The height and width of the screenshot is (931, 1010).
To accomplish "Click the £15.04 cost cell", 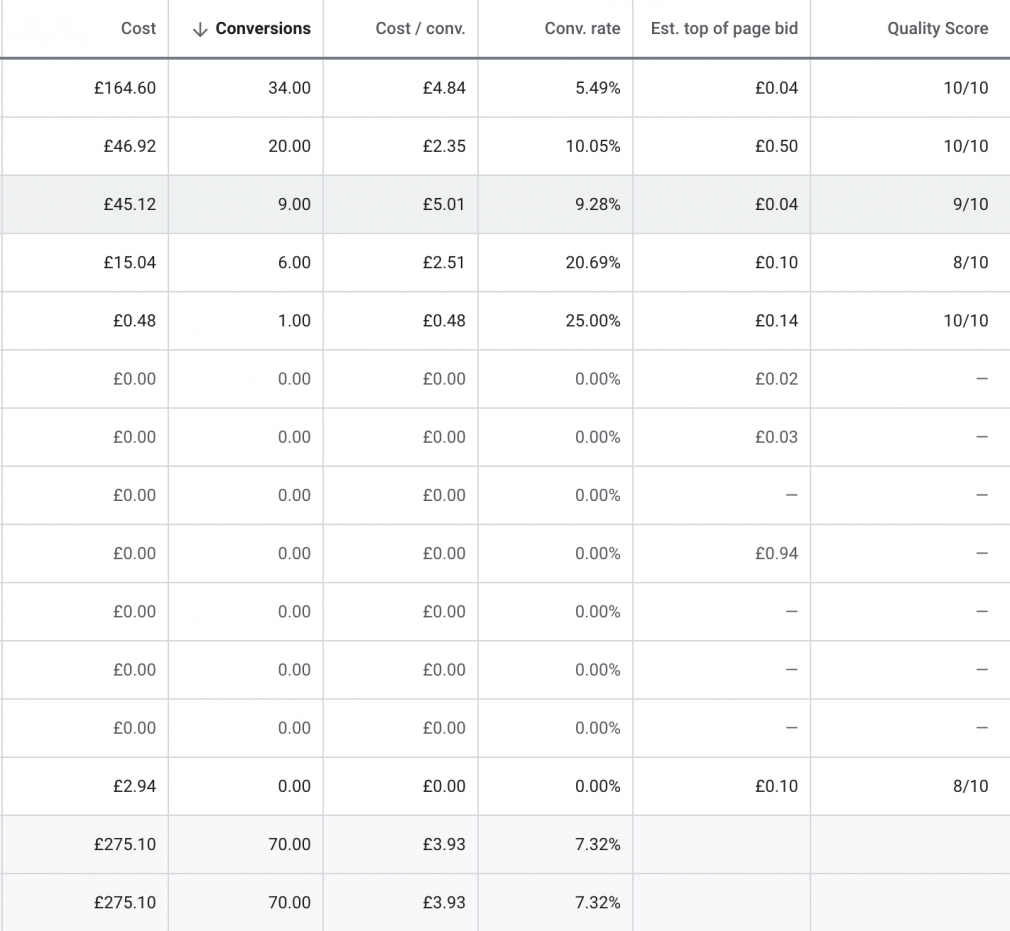I will (x=129, y=262).
